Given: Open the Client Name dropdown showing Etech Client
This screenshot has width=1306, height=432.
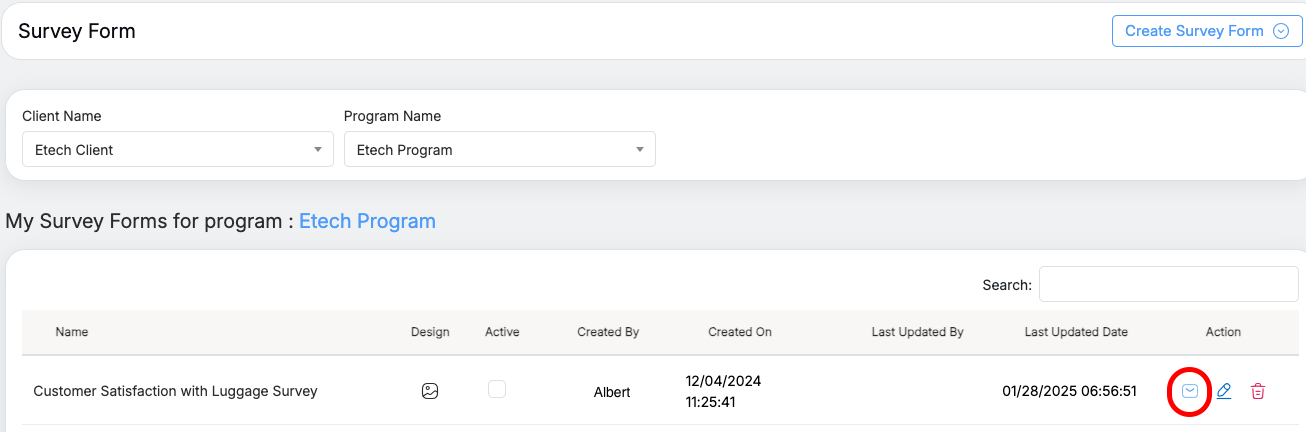Looking at the screenshot, I should pyautogui.click(x=178, y=150).
